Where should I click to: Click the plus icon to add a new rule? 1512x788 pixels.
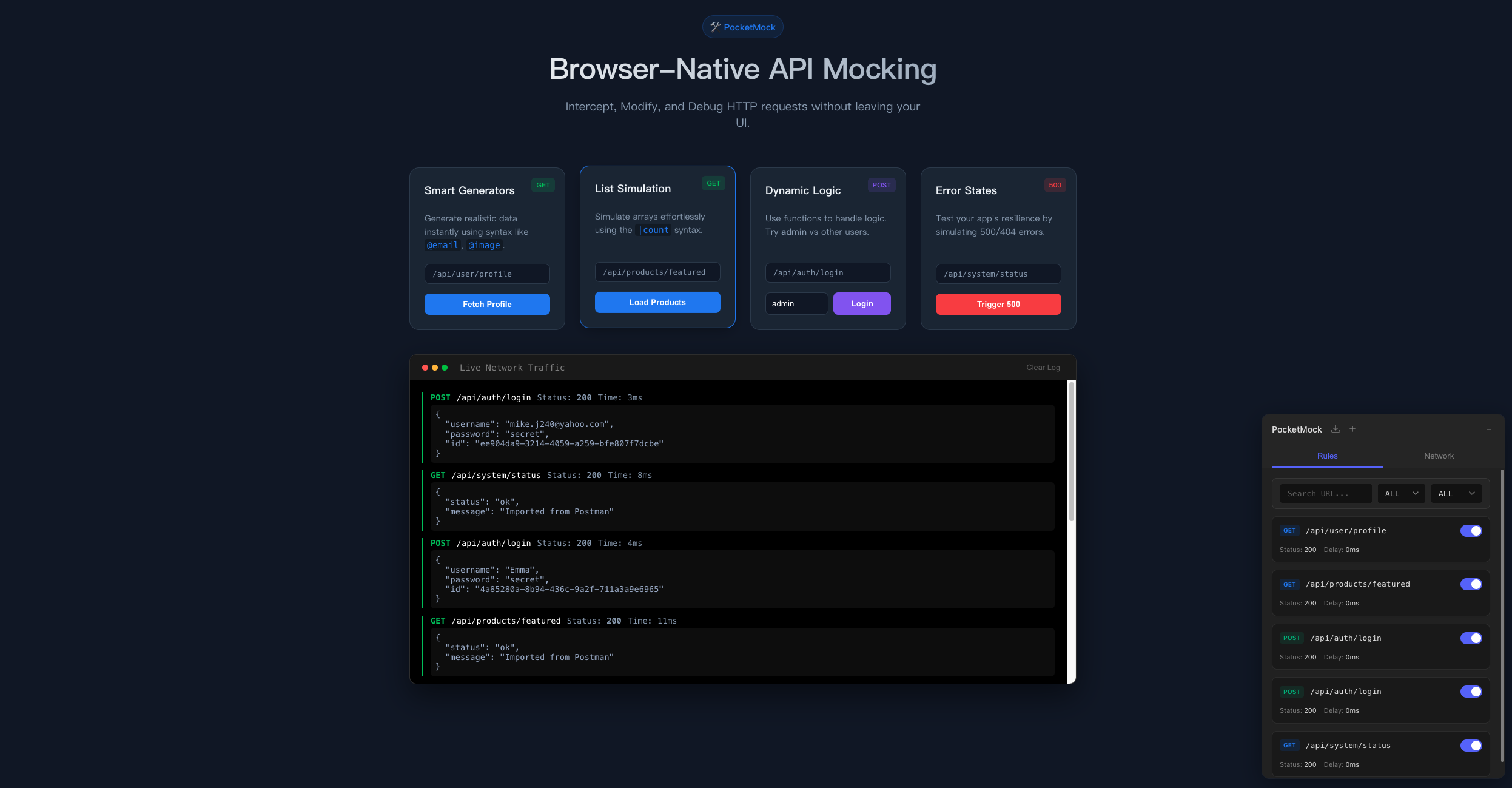[x=1352, y=429]
